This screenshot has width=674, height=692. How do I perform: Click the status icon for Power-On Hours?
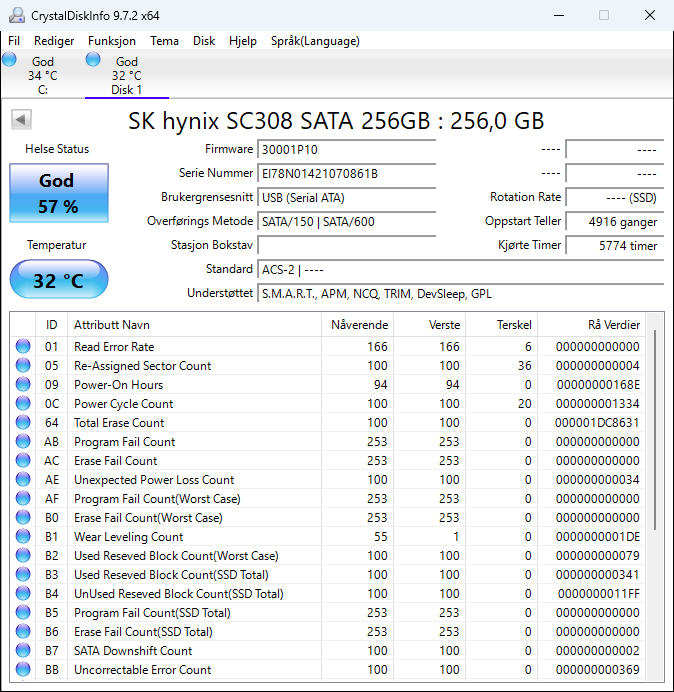click(23, 384)
